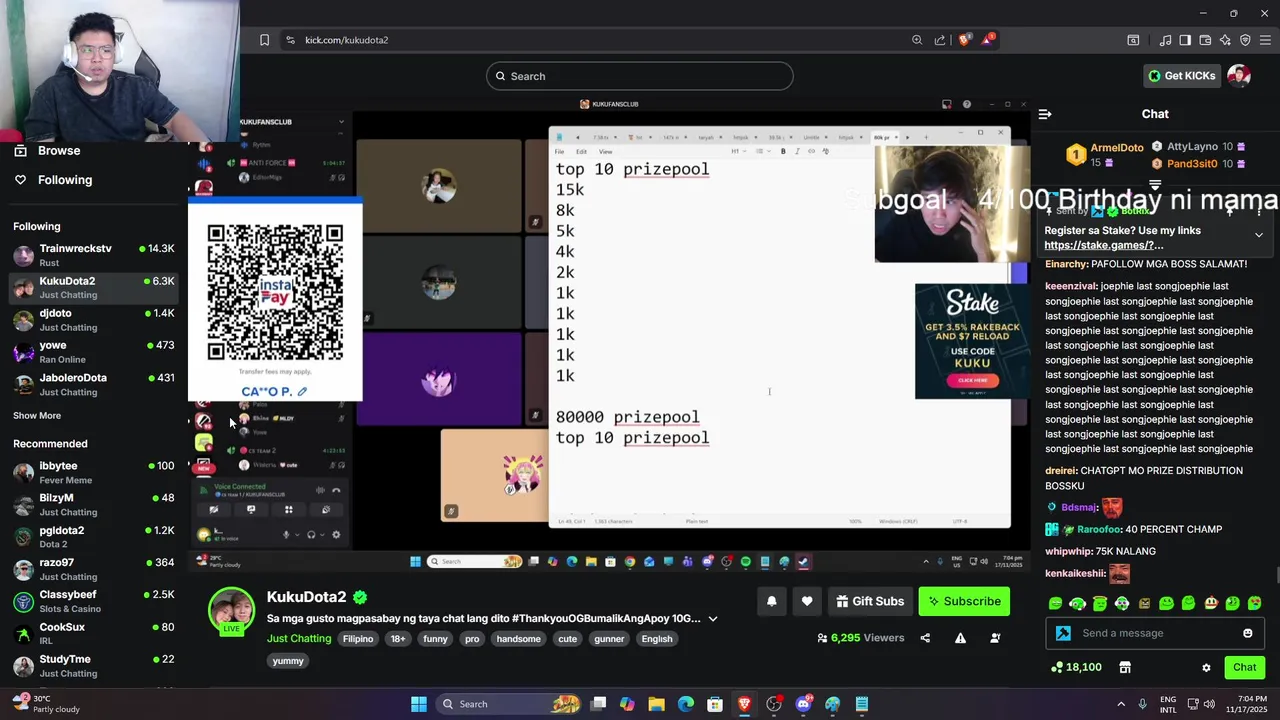
Task: Click share page icon in address bar
Action: (x=940, y=40)
